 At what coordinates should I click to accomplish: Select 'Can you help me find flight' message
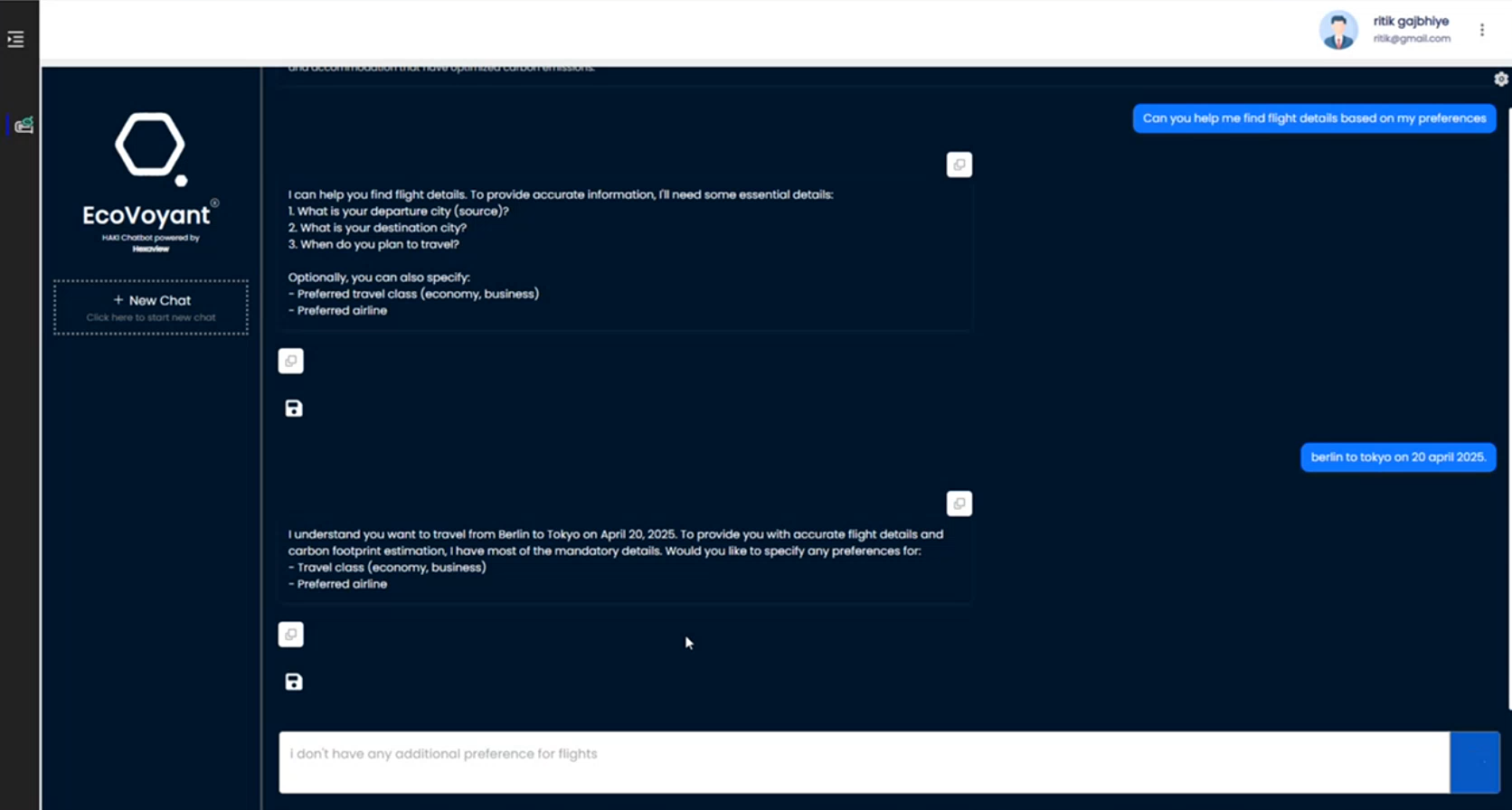1313,118
